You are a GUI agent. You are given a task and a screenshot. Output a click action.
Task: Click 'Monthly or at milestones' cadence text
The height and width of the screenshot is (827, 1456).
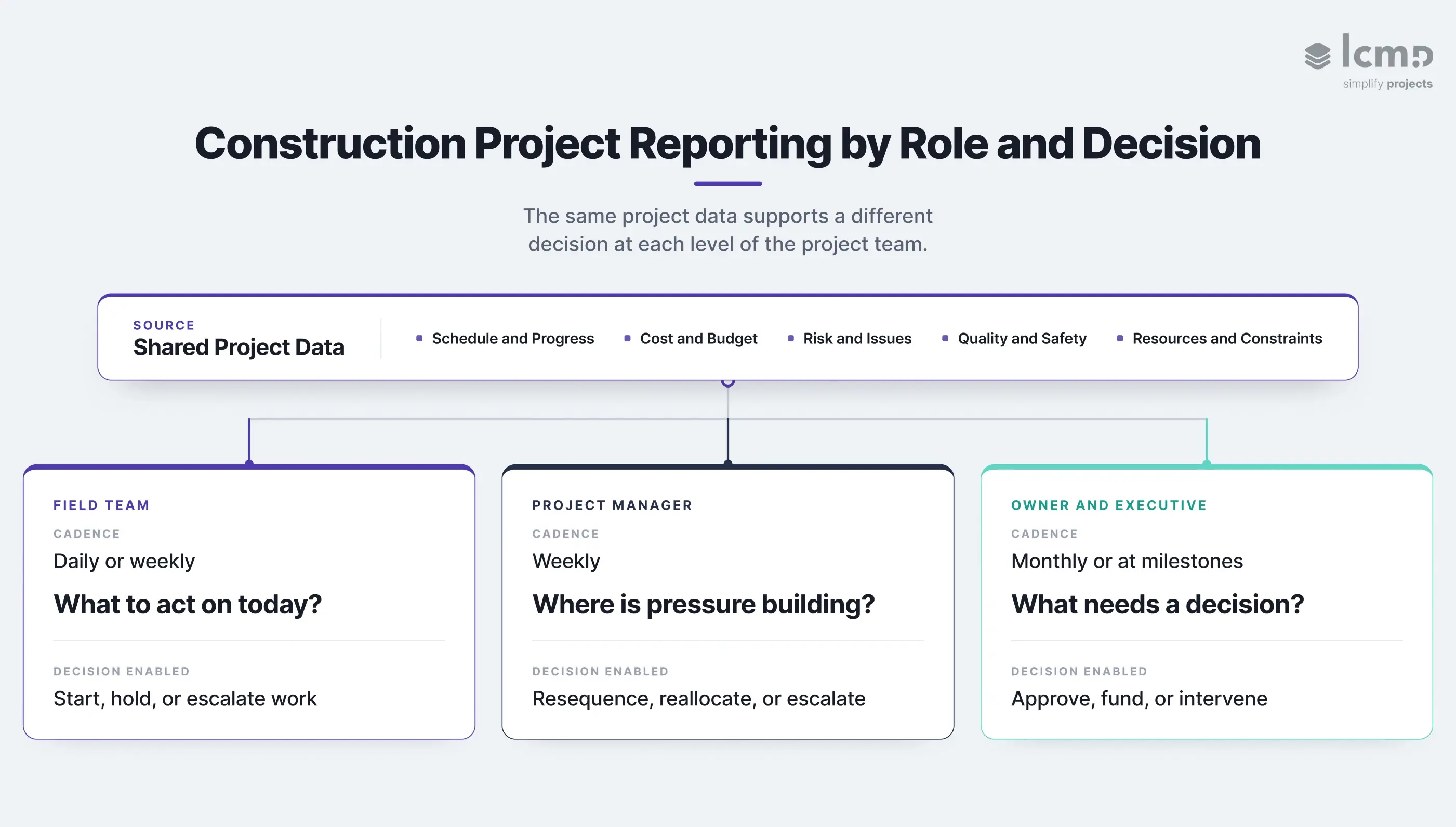tap(1127, 561)
